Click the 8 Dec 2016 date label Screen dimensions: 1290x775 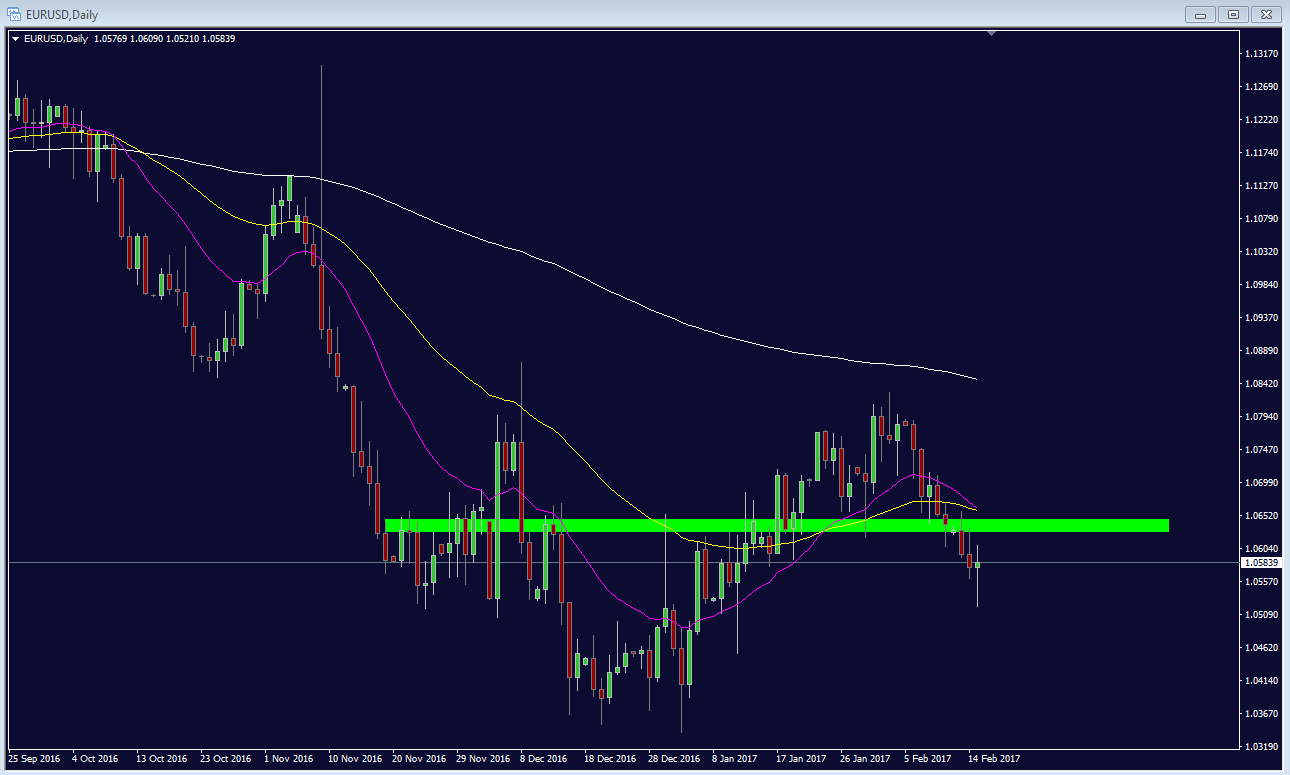coord(541,759)
